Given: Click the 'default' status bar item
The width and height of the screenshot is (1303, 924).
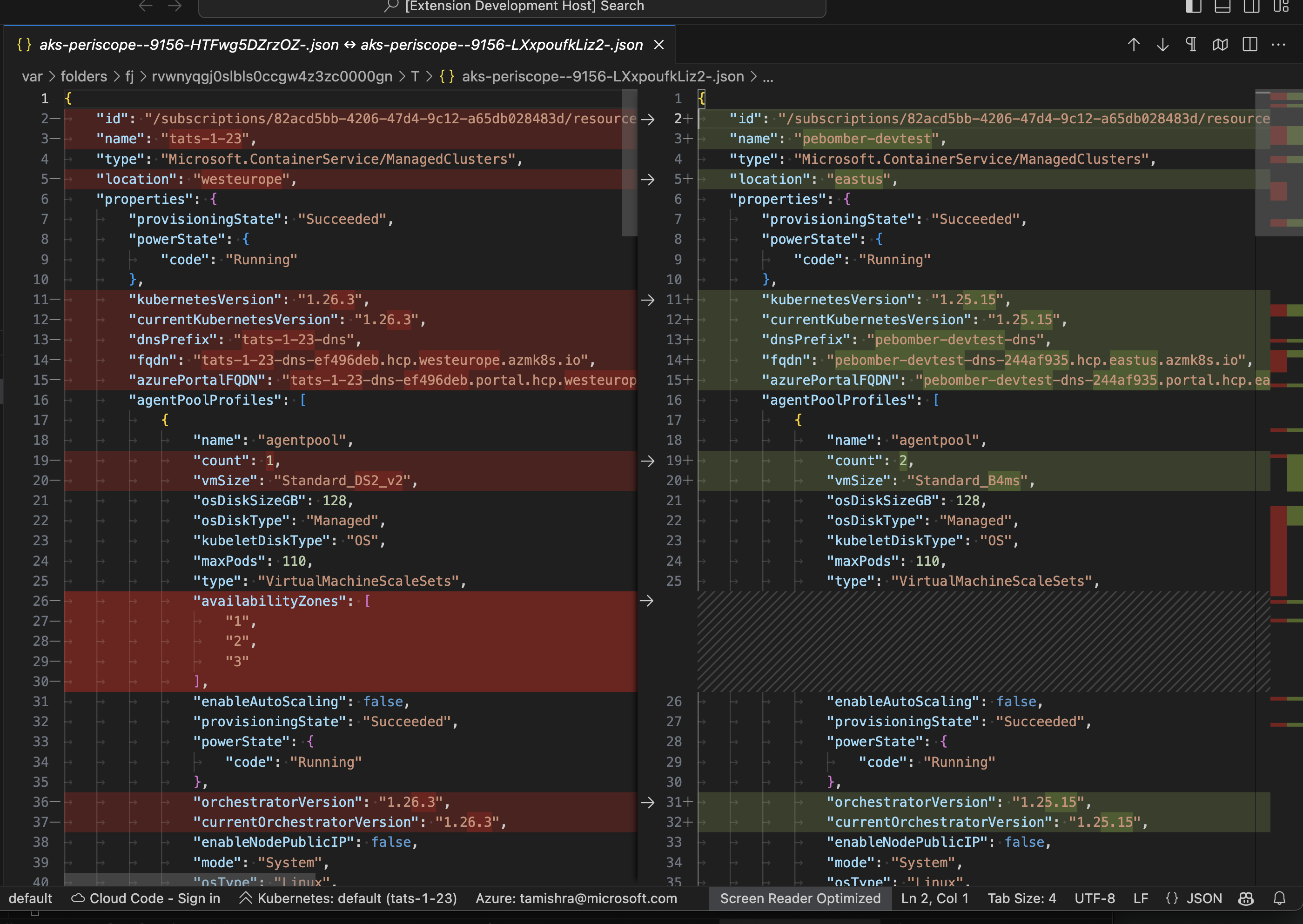Looking at the screenshot, I should pyautogui.click(x=30, y=898).
